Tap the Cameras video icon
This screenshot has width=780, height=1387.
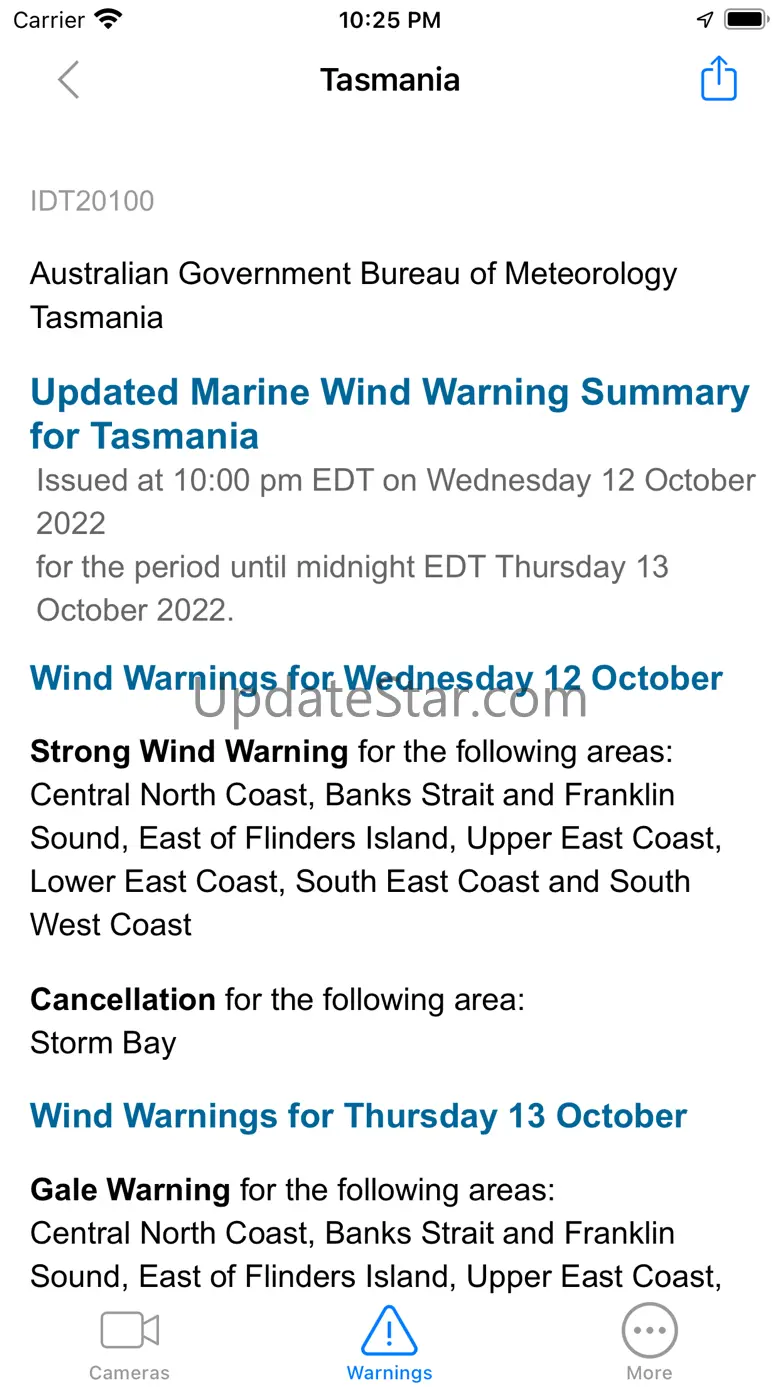click(x=129, y=1331)
